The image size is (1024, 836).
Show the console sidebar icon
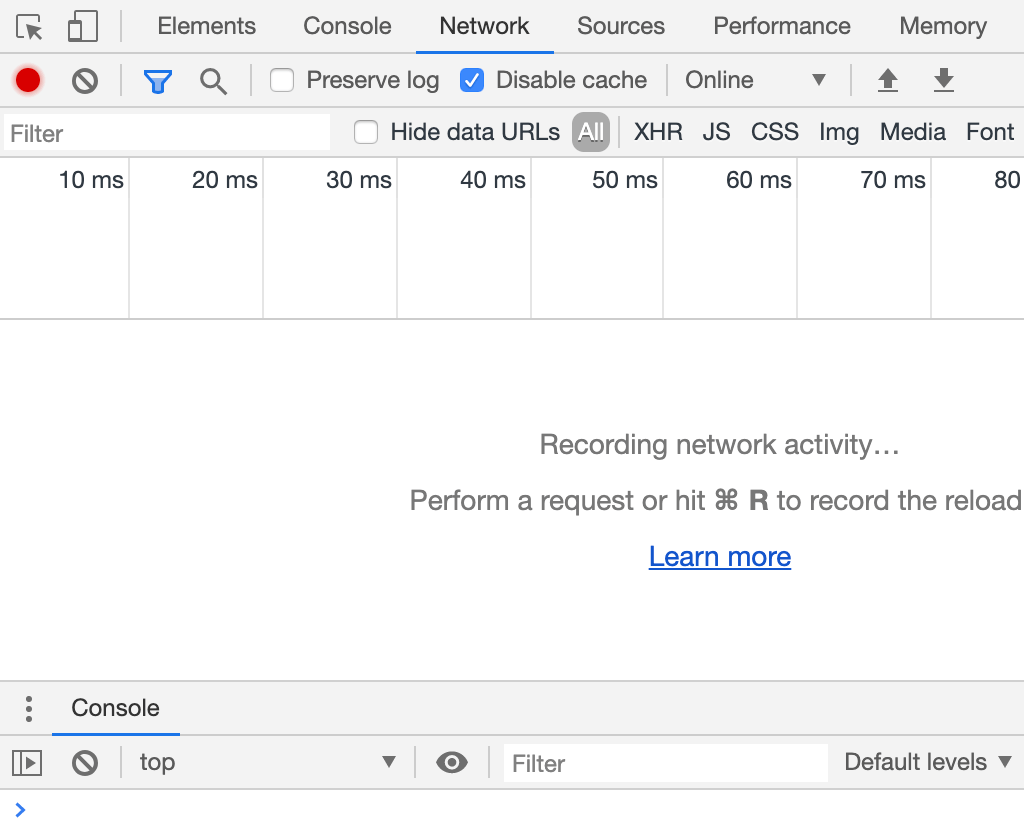[27, 763]
